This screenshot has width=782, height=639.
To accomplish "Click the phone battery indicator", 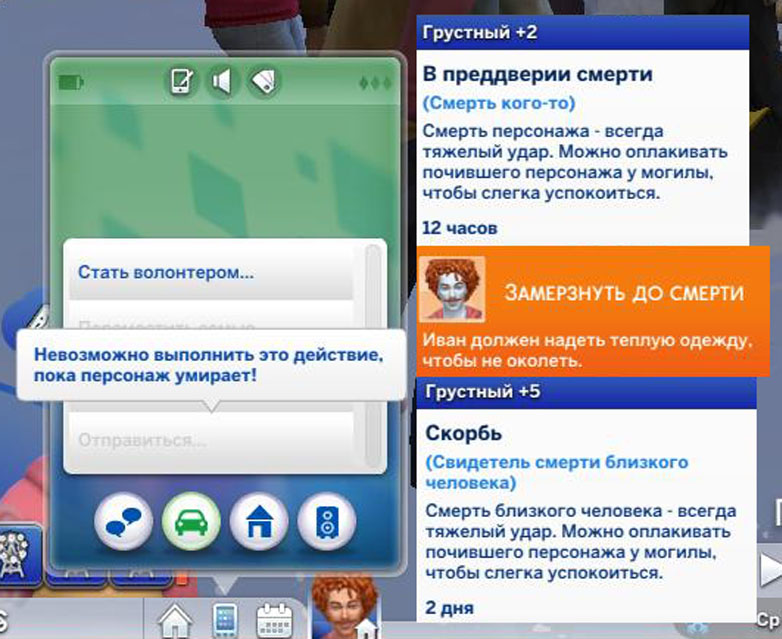I will (x=71, y=82).
